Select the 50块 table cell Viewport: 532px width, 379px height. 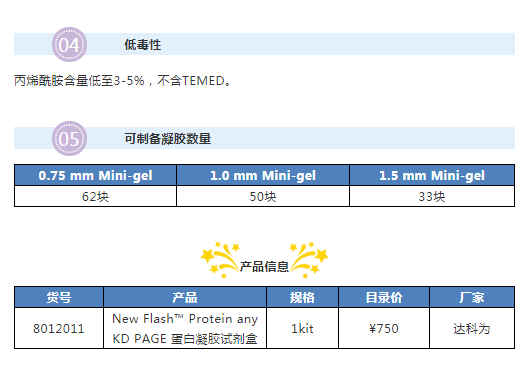pos(263,196)
